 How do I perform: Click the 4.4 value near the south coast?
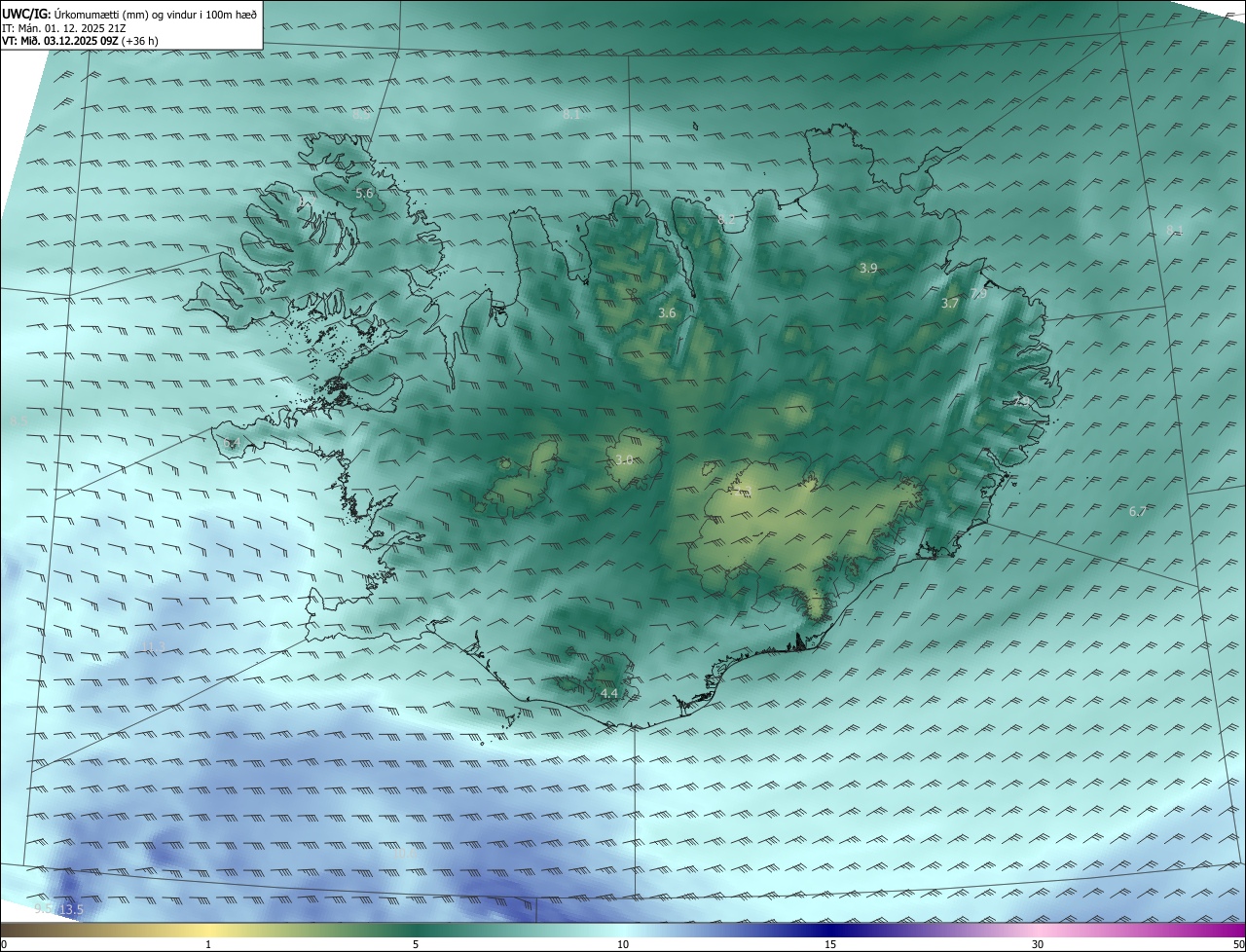(608, 693)
